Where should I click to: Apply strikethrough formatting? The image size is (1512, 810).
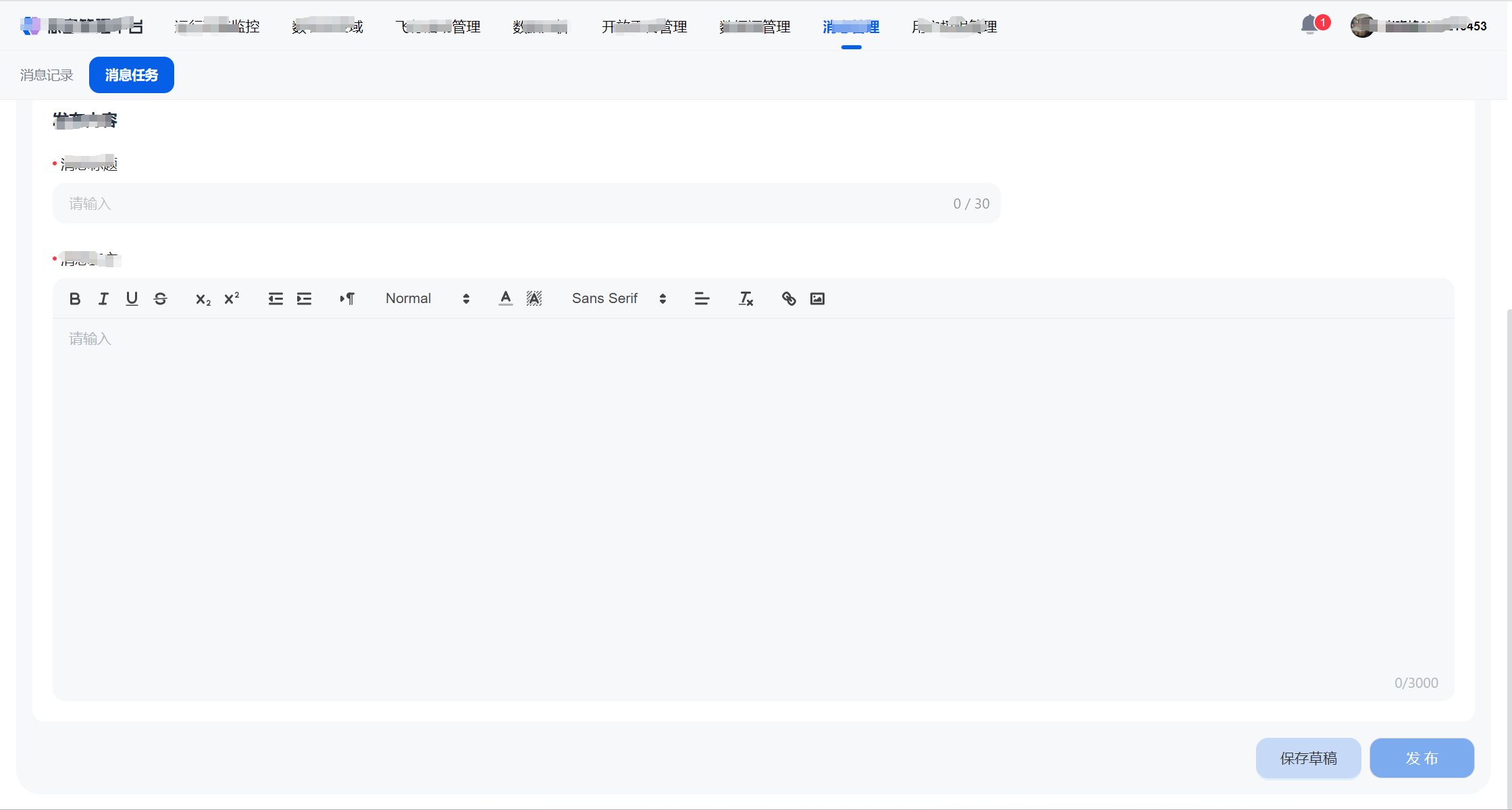click(x=160, y=298)
